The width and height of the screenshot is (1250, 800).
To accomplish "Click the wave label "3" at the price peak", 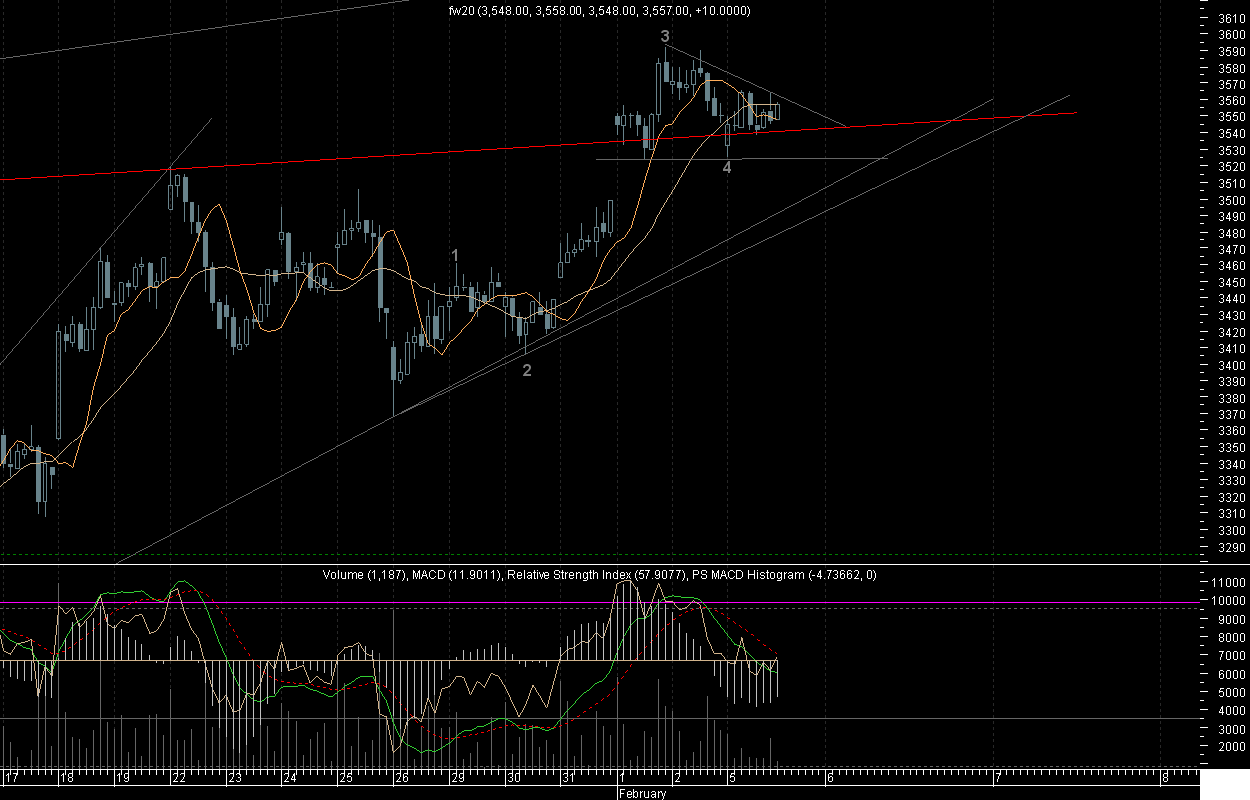I will point(665,36).
